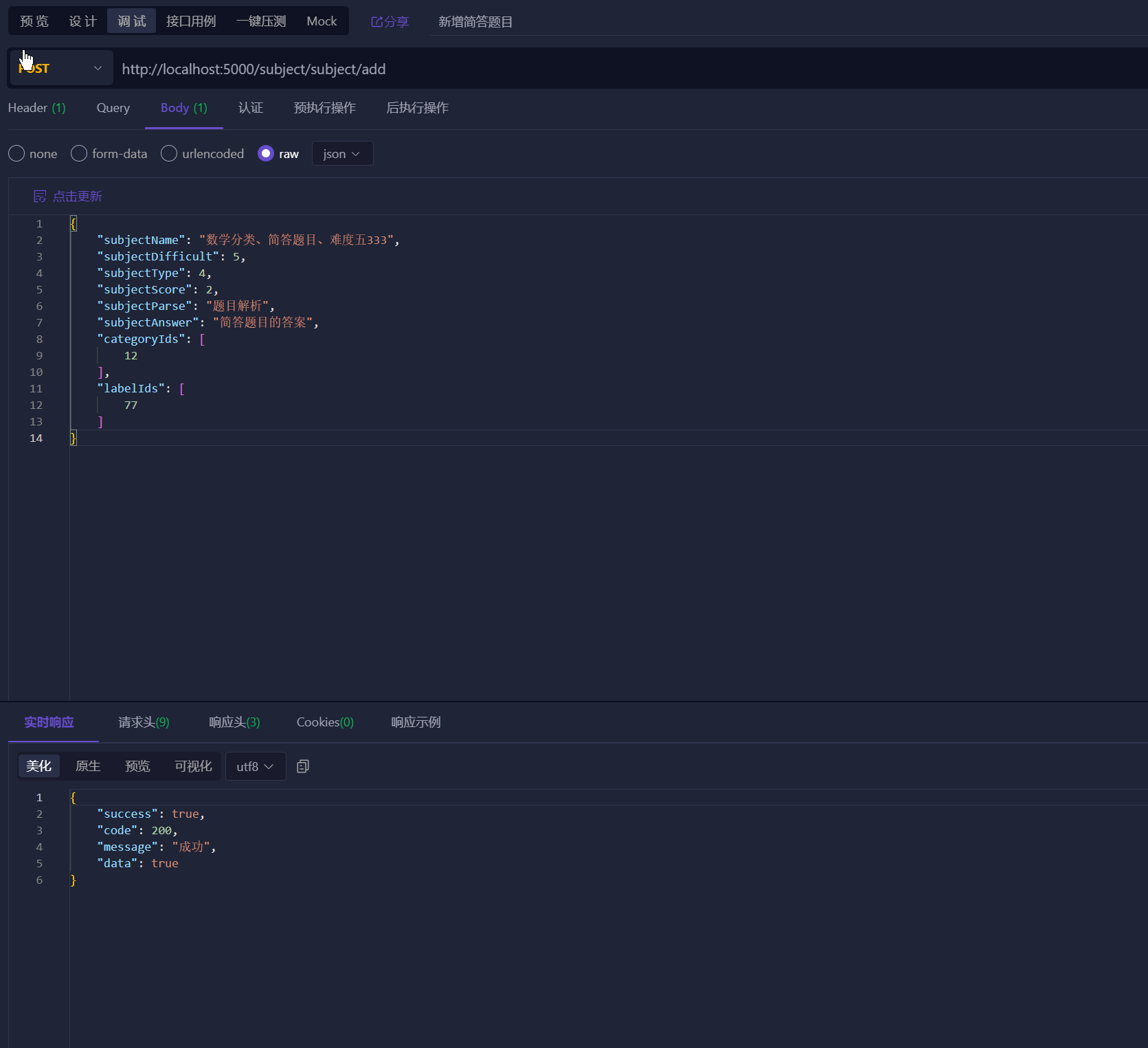Open the Header (1) tab

37,108
